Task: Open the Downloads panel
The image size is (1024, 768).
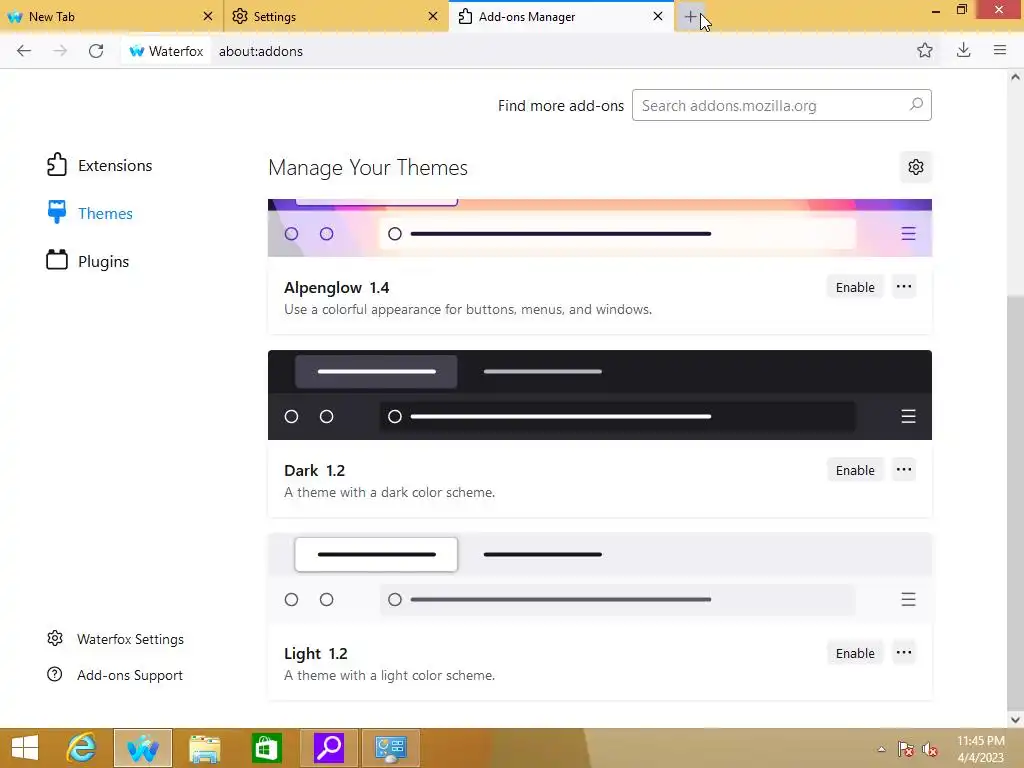Action: pos(963,50)
